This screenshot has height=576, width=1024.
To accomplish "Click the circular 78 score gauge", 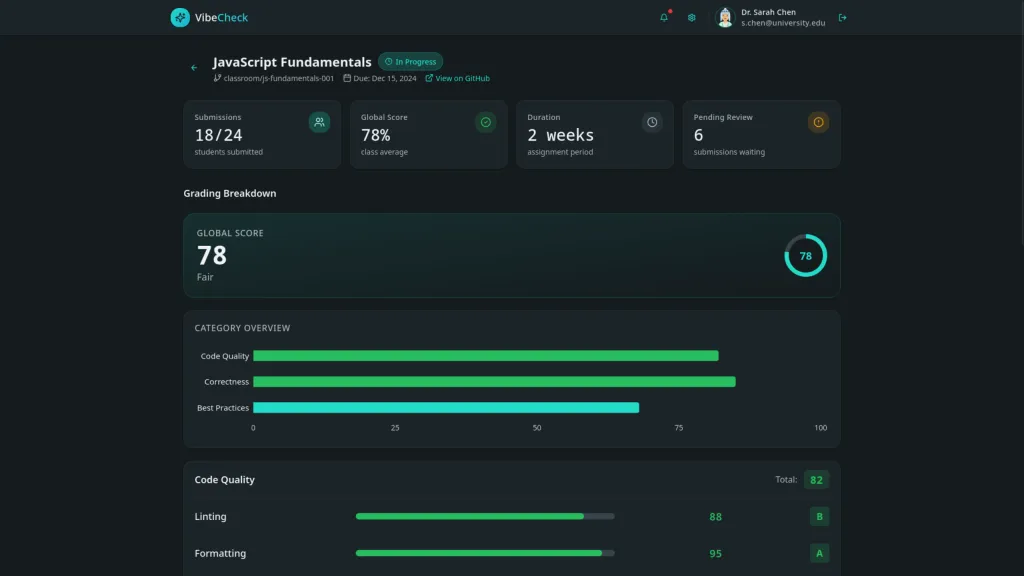I will 805,256.
